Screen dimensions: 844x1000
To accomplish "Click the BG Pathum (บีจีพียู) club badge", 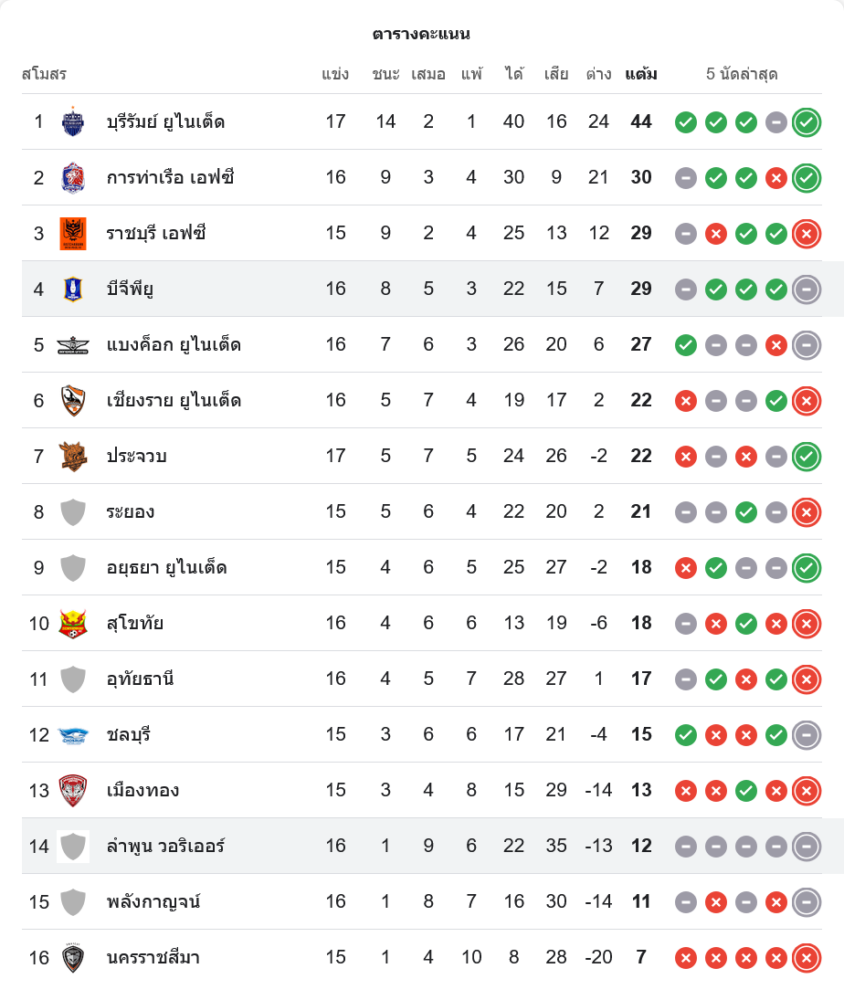I will pos(73,289).
